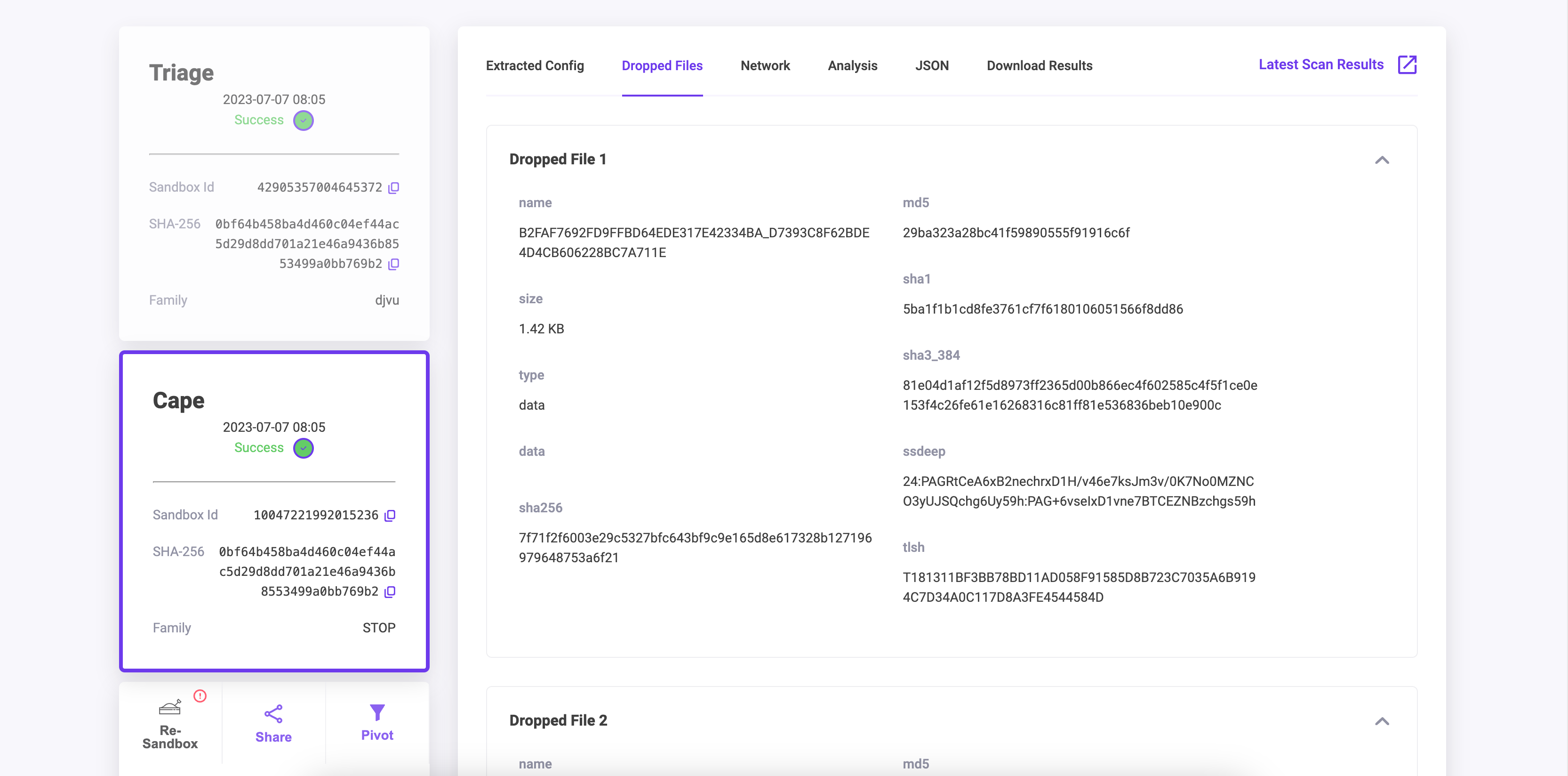Copy the Cape Sandbox Id
1568x776 pixels.
click(390, 515)
